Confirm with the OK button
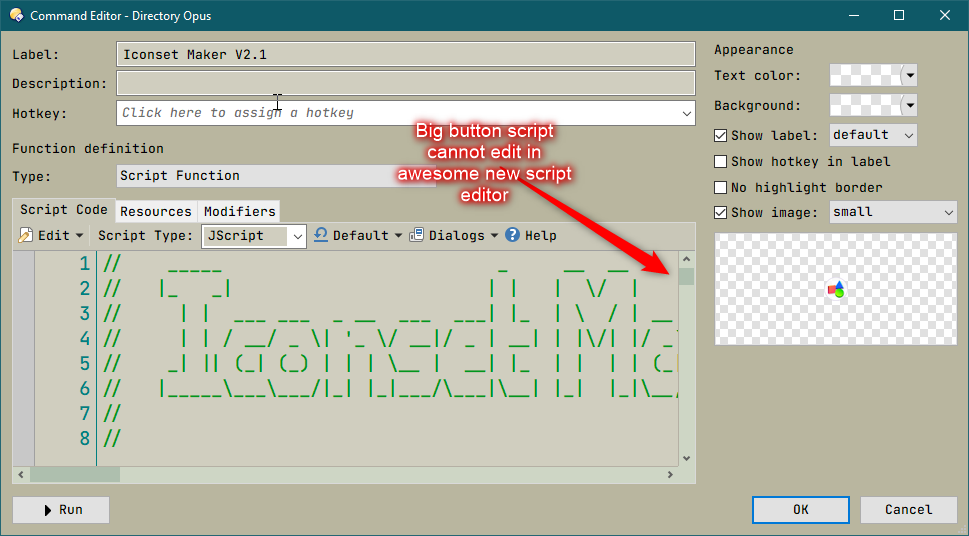The width and height of the screenshot is (969, 536). pyautogui.click(x=800, y=509)
